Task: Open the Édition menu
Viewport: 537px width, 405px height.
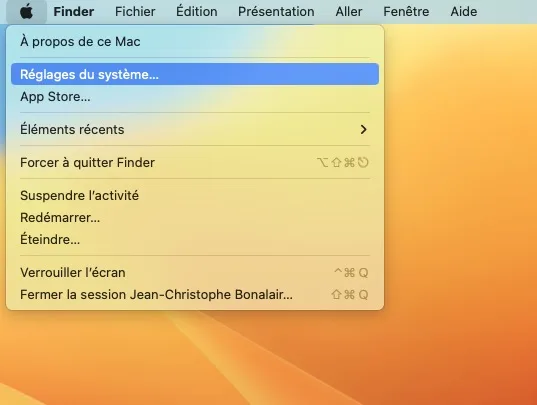Action: coord(197,12)
